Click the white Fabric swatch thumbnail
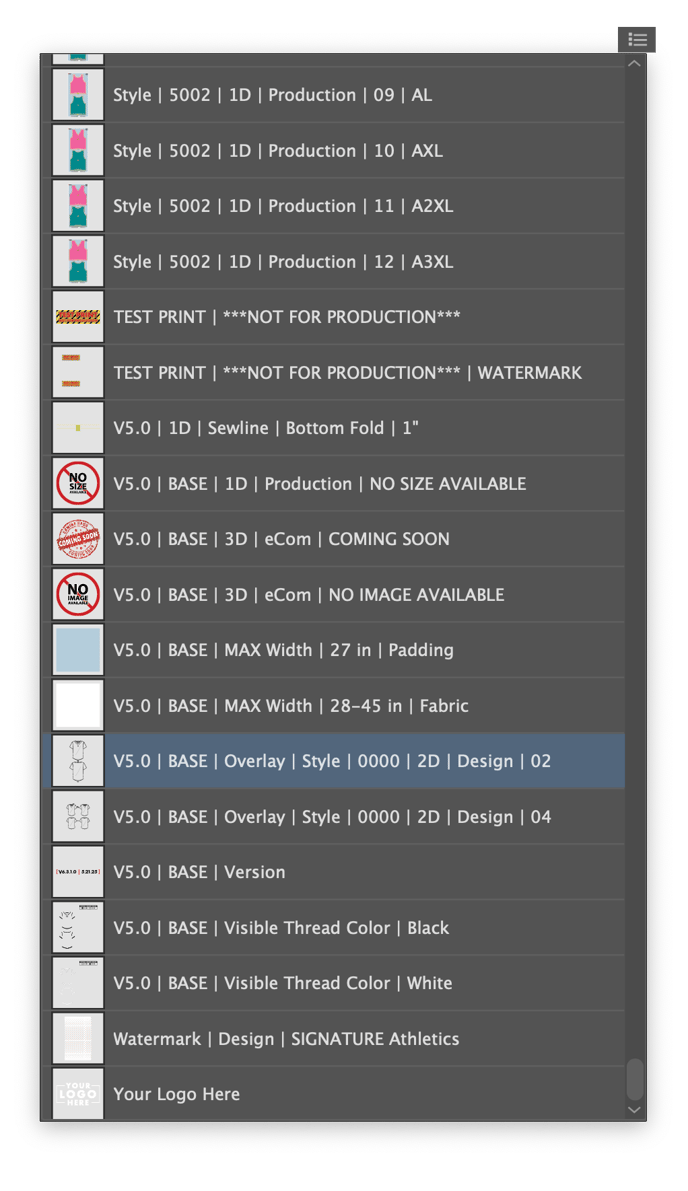The height and width of the screenshot is (1191, 688). click(78, 706)
